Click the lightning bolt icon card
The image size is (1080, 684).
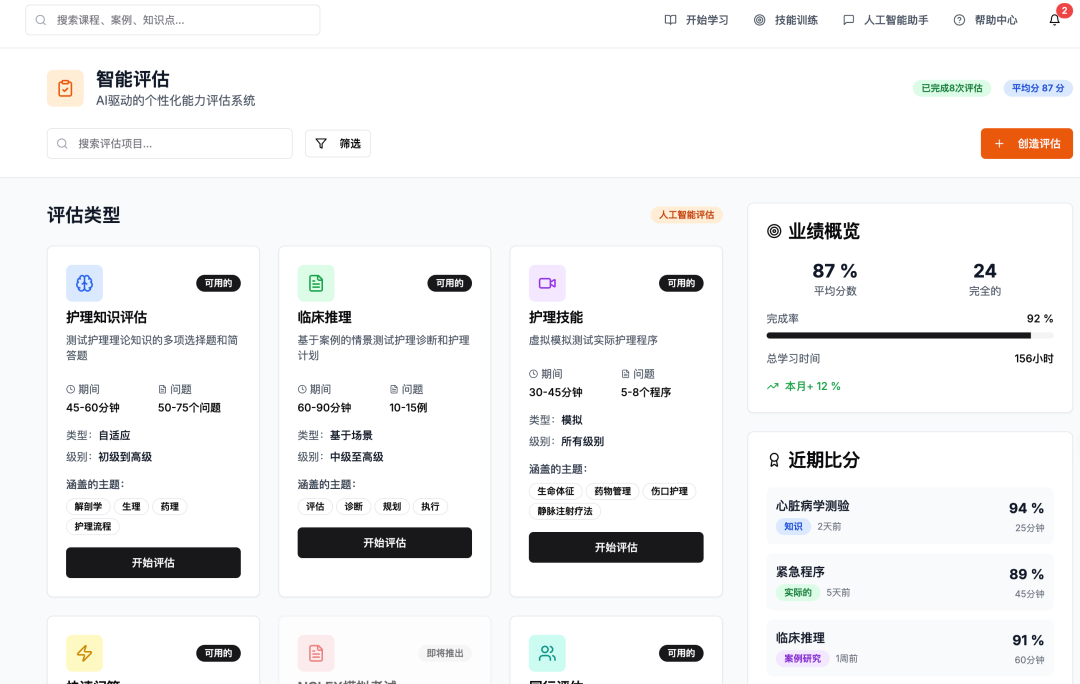(x=84, y=653)
